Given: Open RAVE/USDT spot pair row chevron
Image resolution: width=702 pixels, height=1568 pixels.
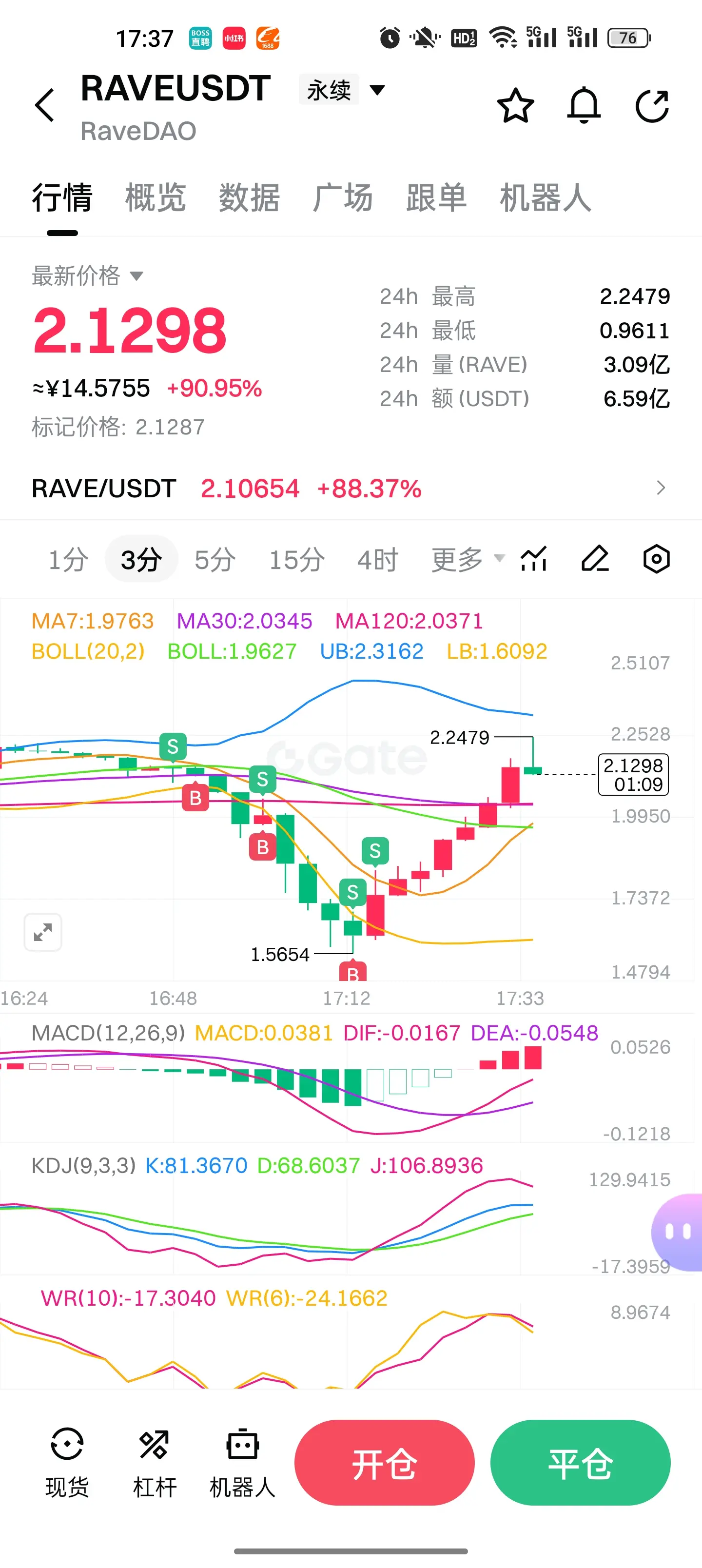Looking at the screenshot, I should coord(661,488).
